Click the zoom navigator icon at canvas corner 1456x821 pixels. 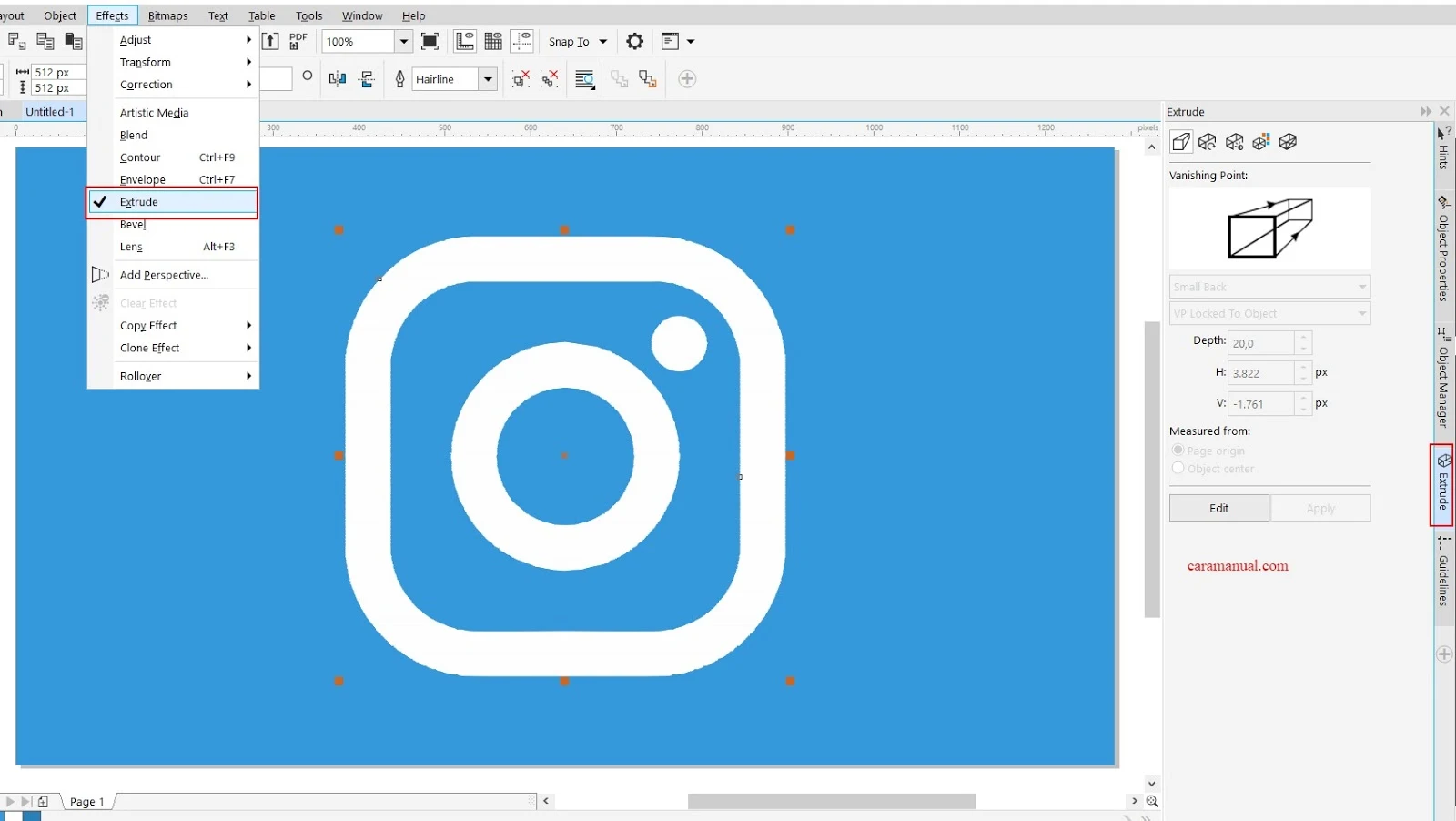click(1152, 801)
